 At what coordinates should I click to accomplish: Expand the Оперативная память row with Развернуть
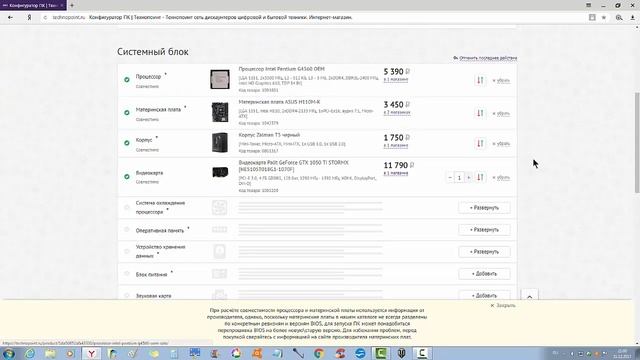pos(484,230)
